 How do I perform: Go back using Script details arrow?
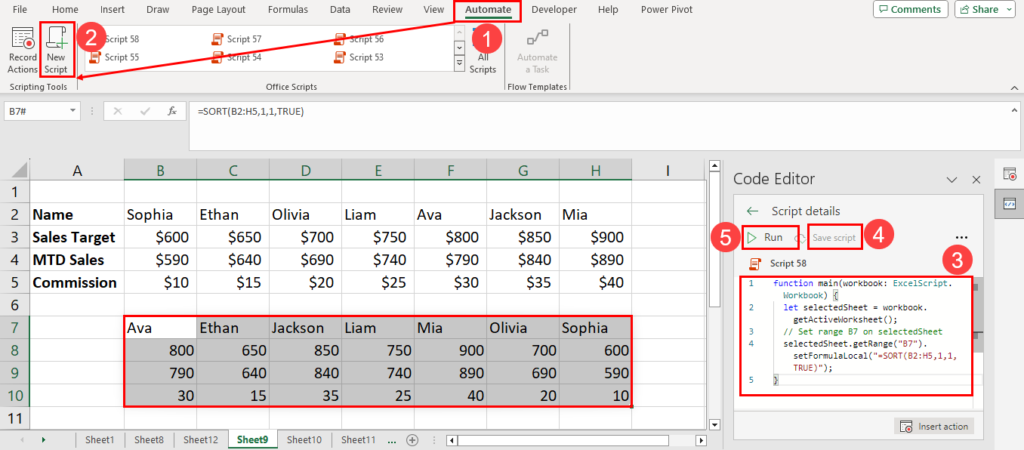tap(752, 211)
